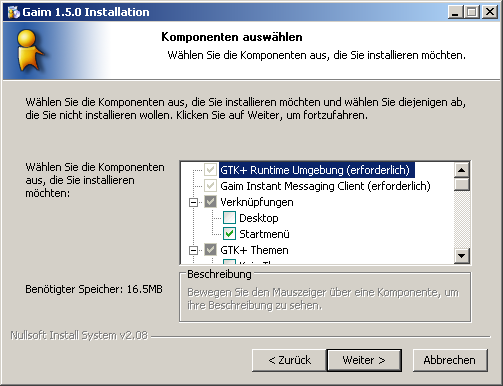
Task: Go back with the Zurück button
Action: pyautogui.click(x=289, y=360)
